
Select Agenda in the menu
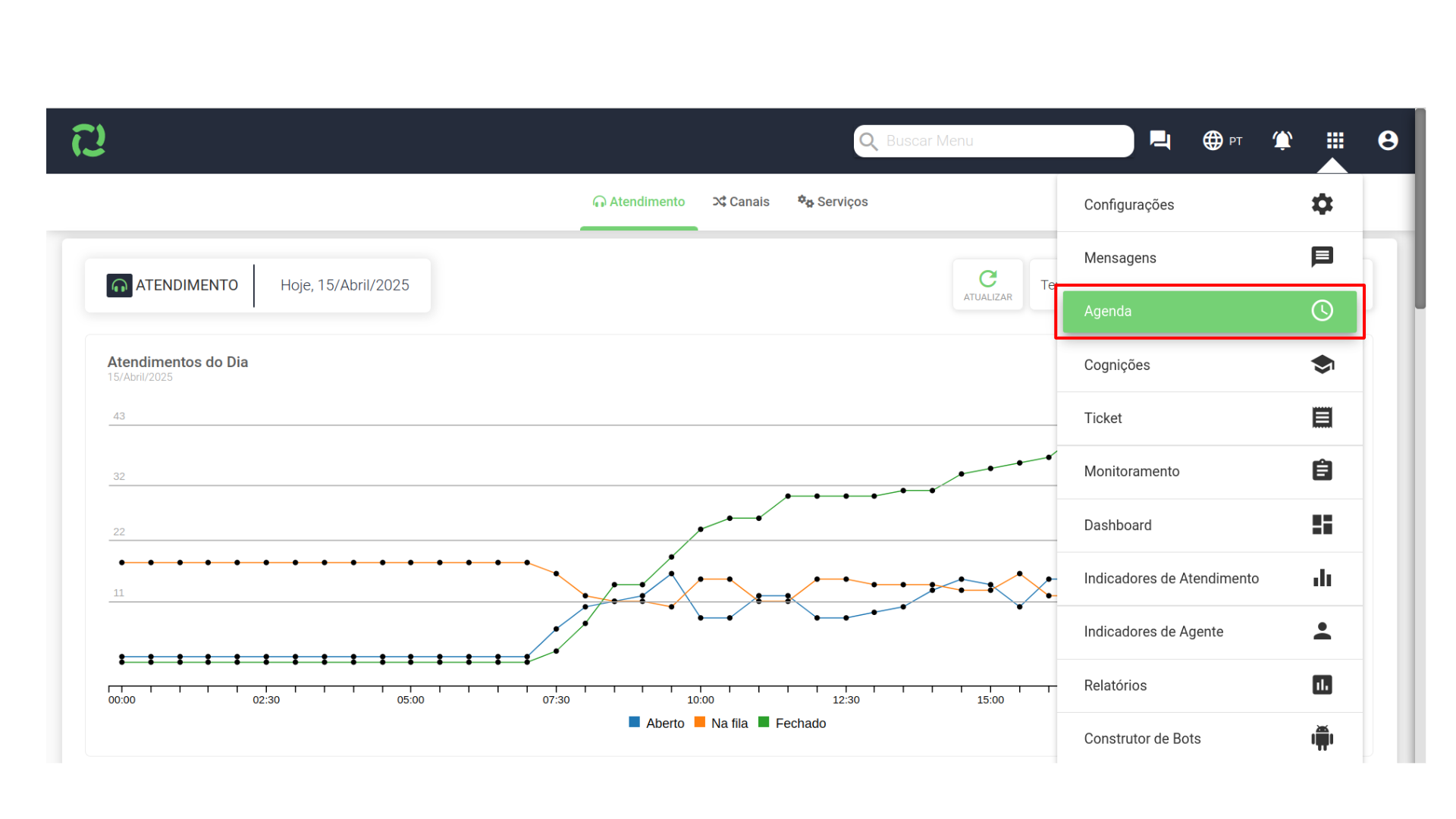1210,312
